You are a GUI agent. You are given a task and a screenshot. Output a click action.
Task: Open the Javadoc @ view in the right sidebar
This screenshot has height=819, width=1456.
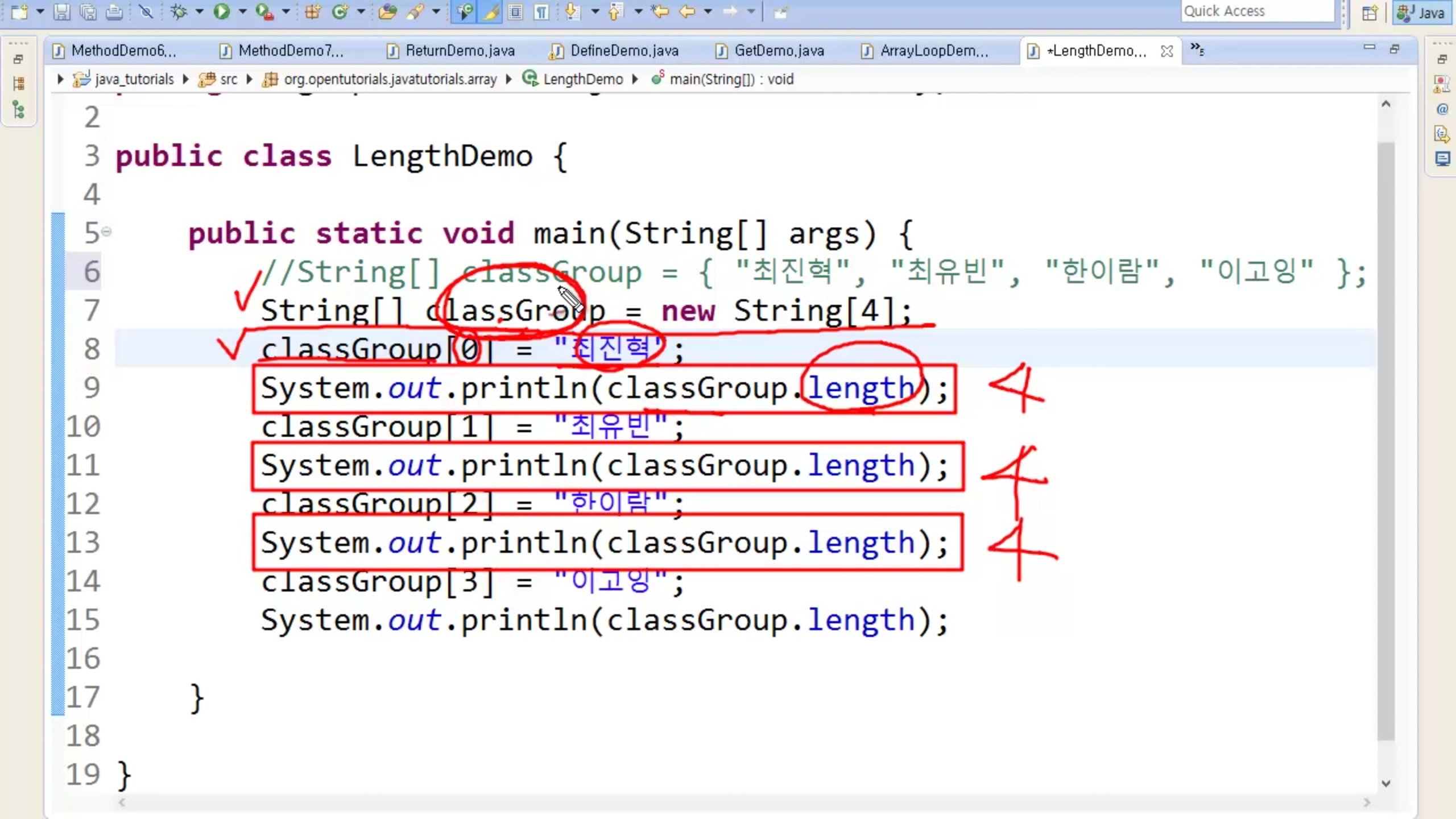click(1442, 109)
